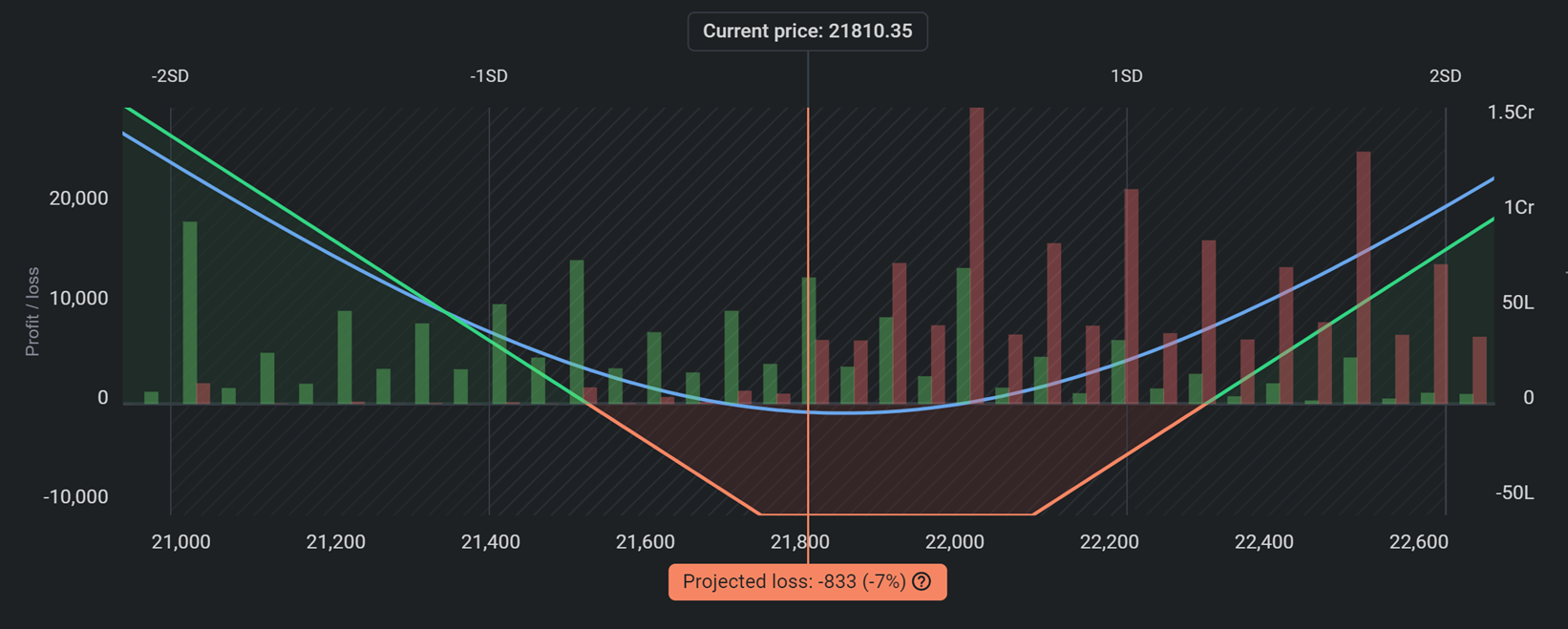The image size is (1568, 629).
Task: Select the 2SD marker label
Action: 1445,76
